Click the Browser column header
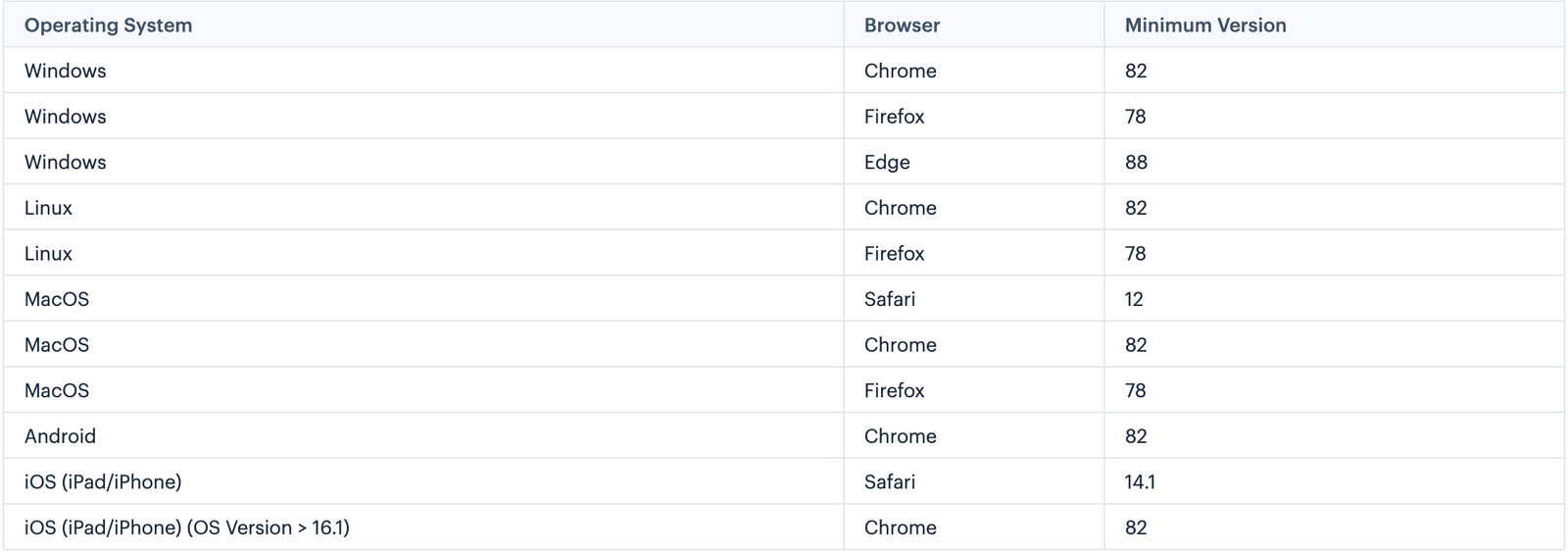Image resolution: width=1568 pixels, height=552 pixels. 902,25
